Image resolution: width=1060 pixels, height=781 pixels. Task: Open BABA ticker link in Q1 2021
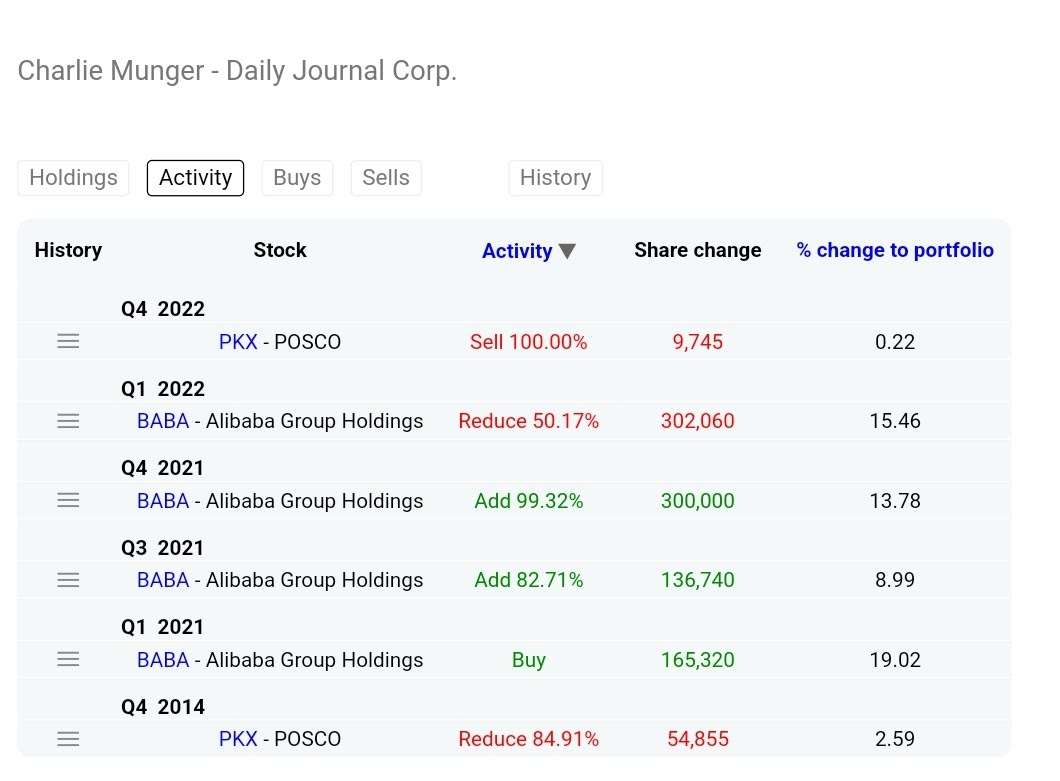[163, 660]
